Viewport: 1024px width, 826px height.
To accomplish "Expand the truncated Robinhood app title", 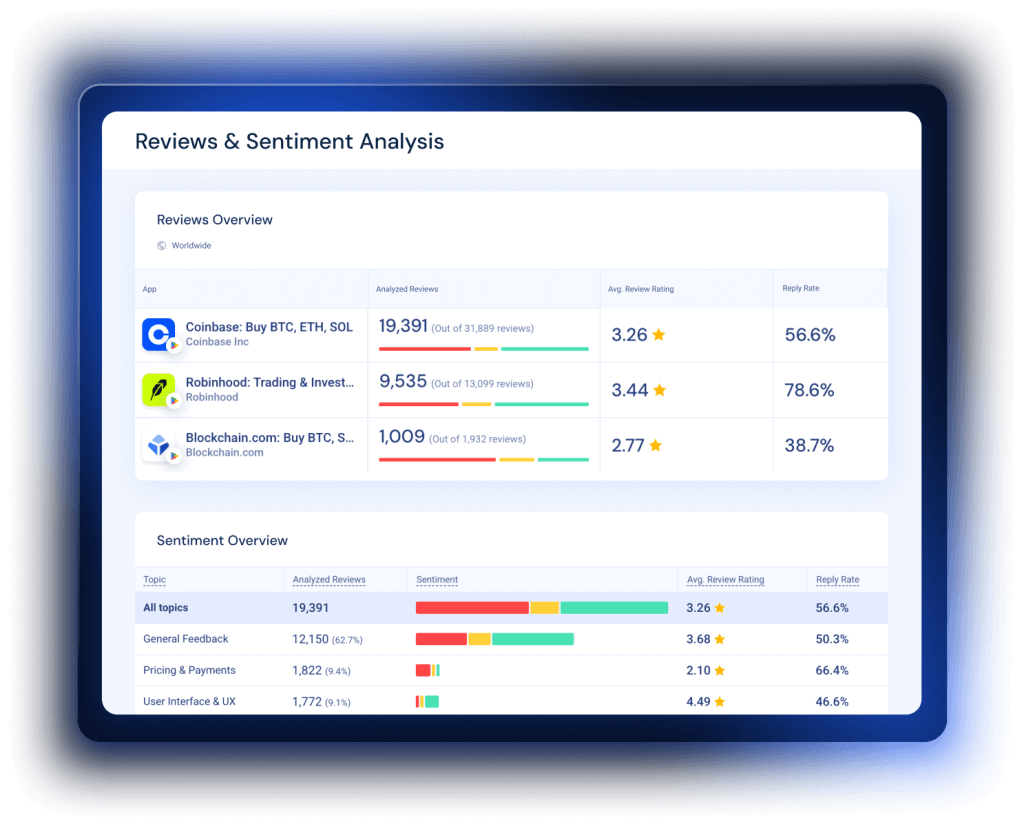I will (271, 383).
